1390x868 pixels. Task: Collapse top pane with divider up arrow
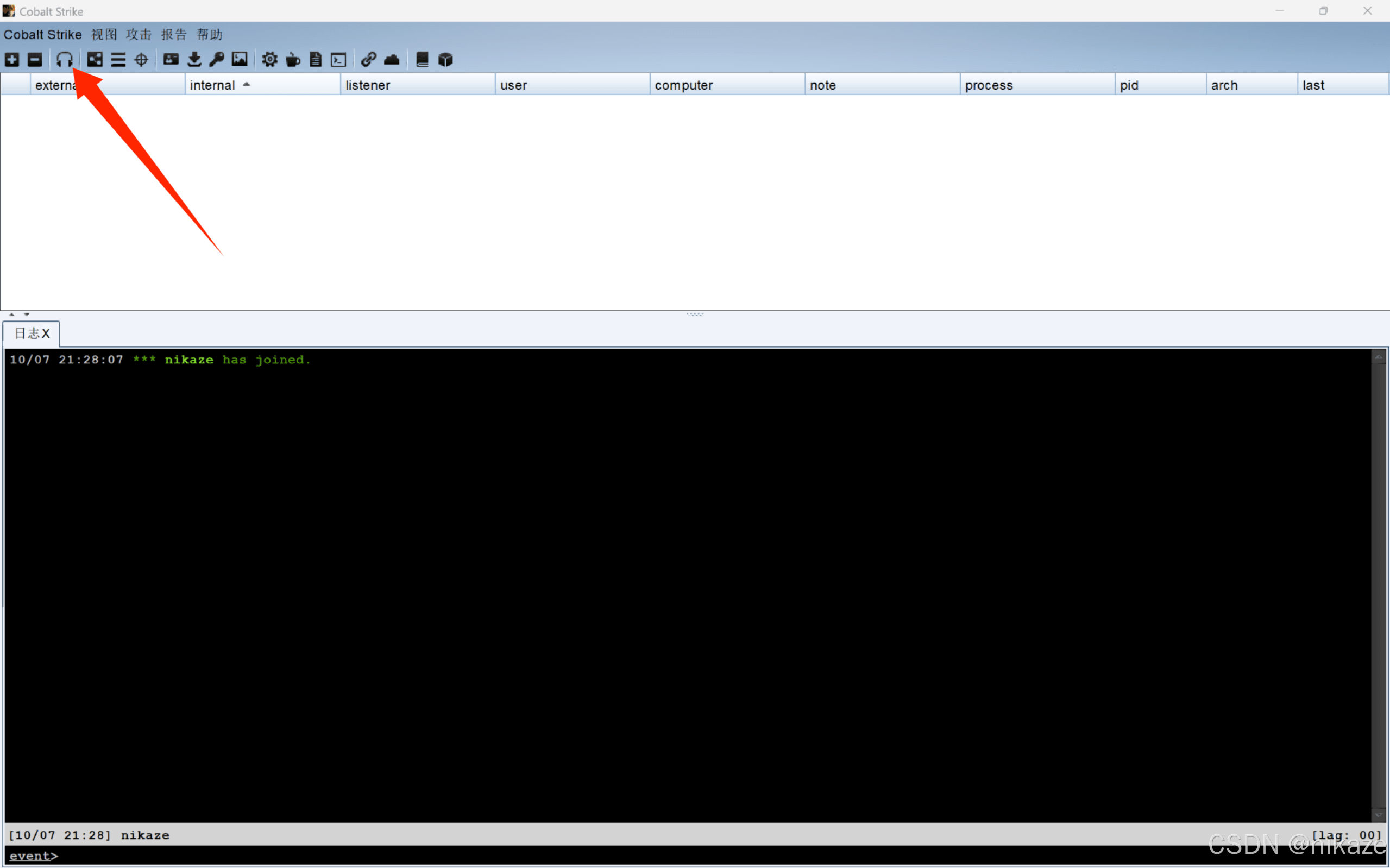11,315
